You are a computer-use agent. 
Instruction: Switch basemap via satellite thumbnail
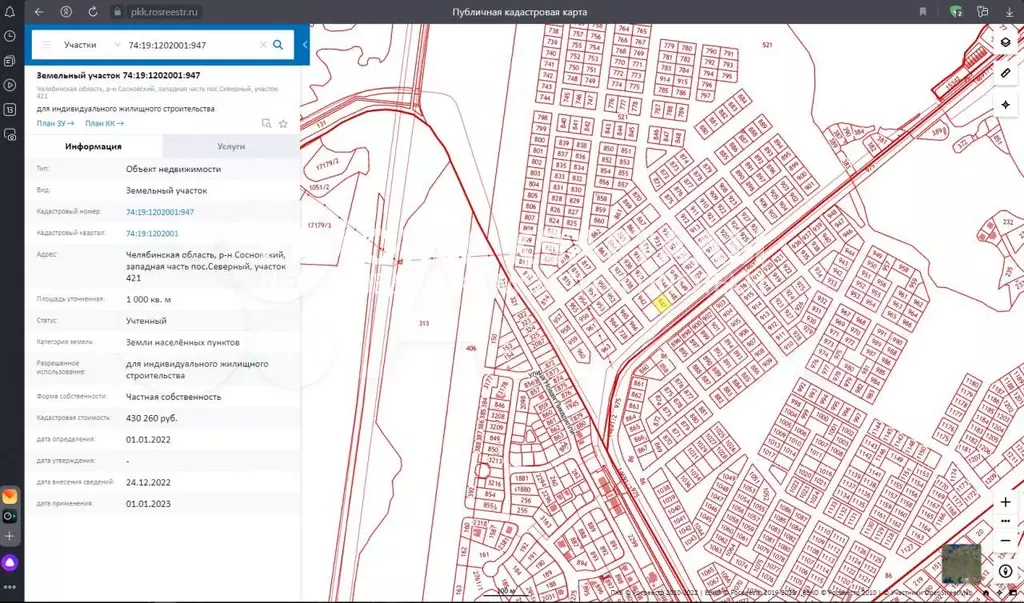(961, 562)
